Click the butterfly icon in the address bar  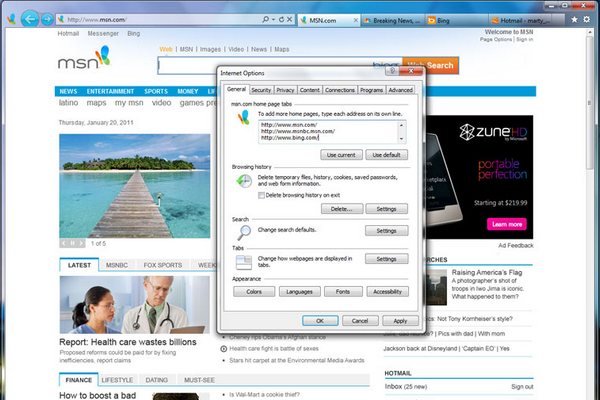[60, 19]
